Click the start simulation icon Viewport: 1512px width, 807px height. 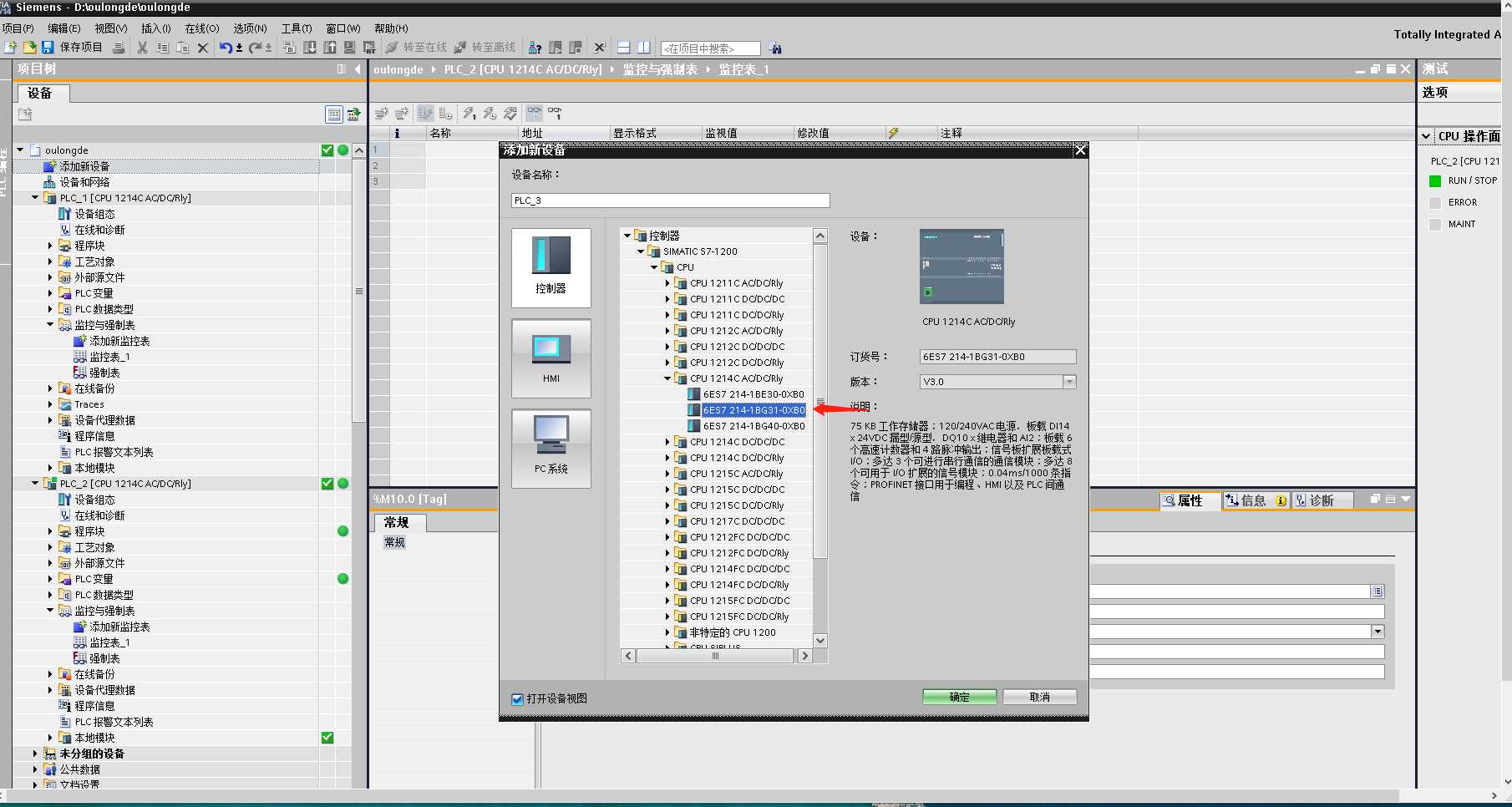350,48
